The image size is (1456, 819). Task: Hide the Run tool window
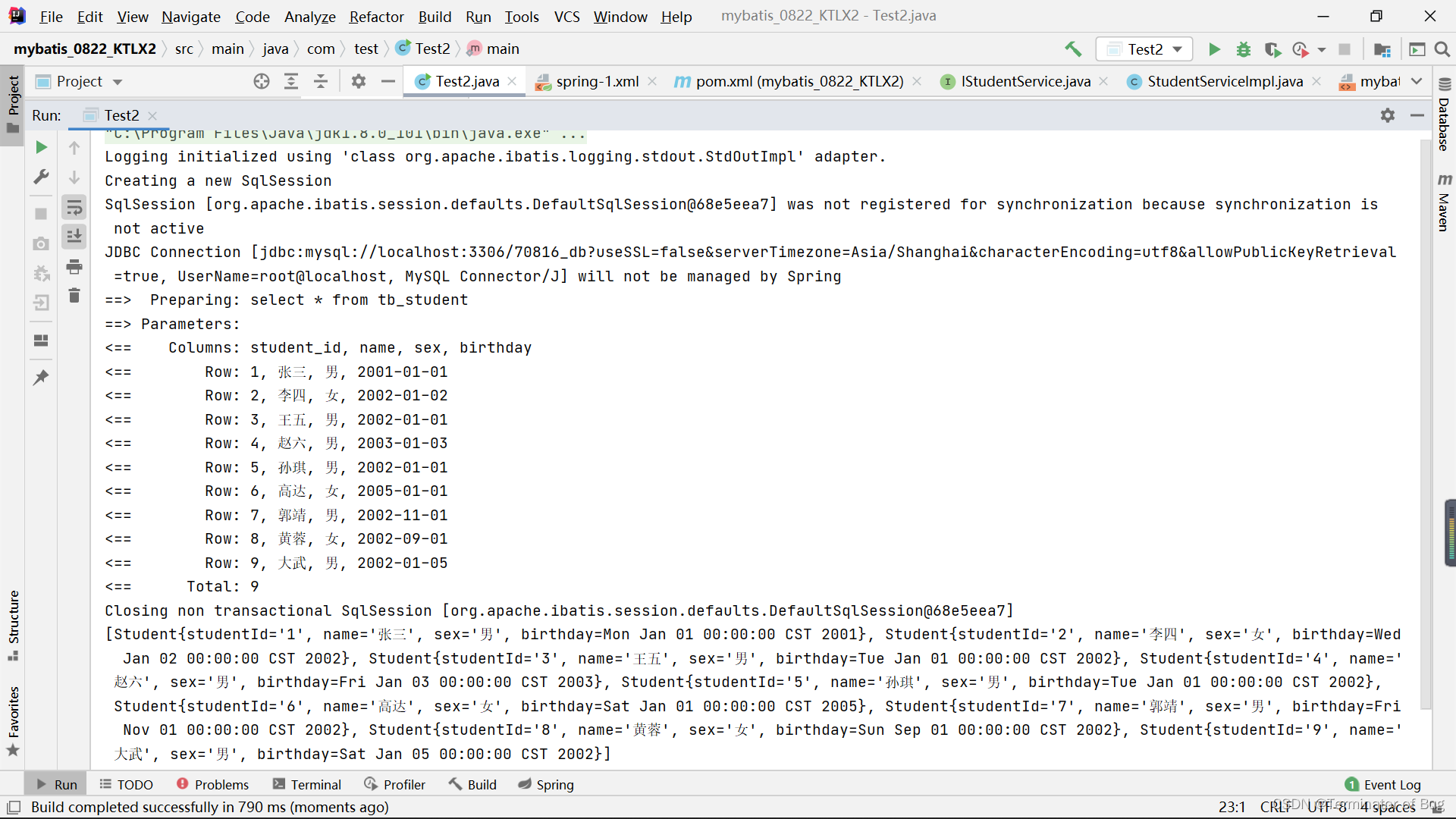pos(1417,115)
